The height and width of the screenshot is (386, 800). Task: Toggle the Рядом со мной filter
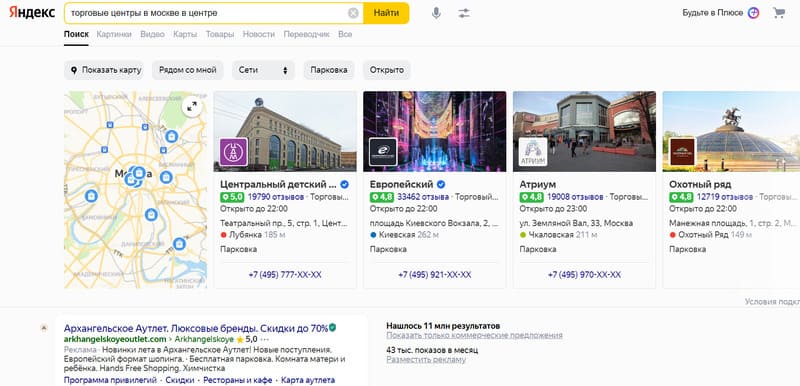188,70
